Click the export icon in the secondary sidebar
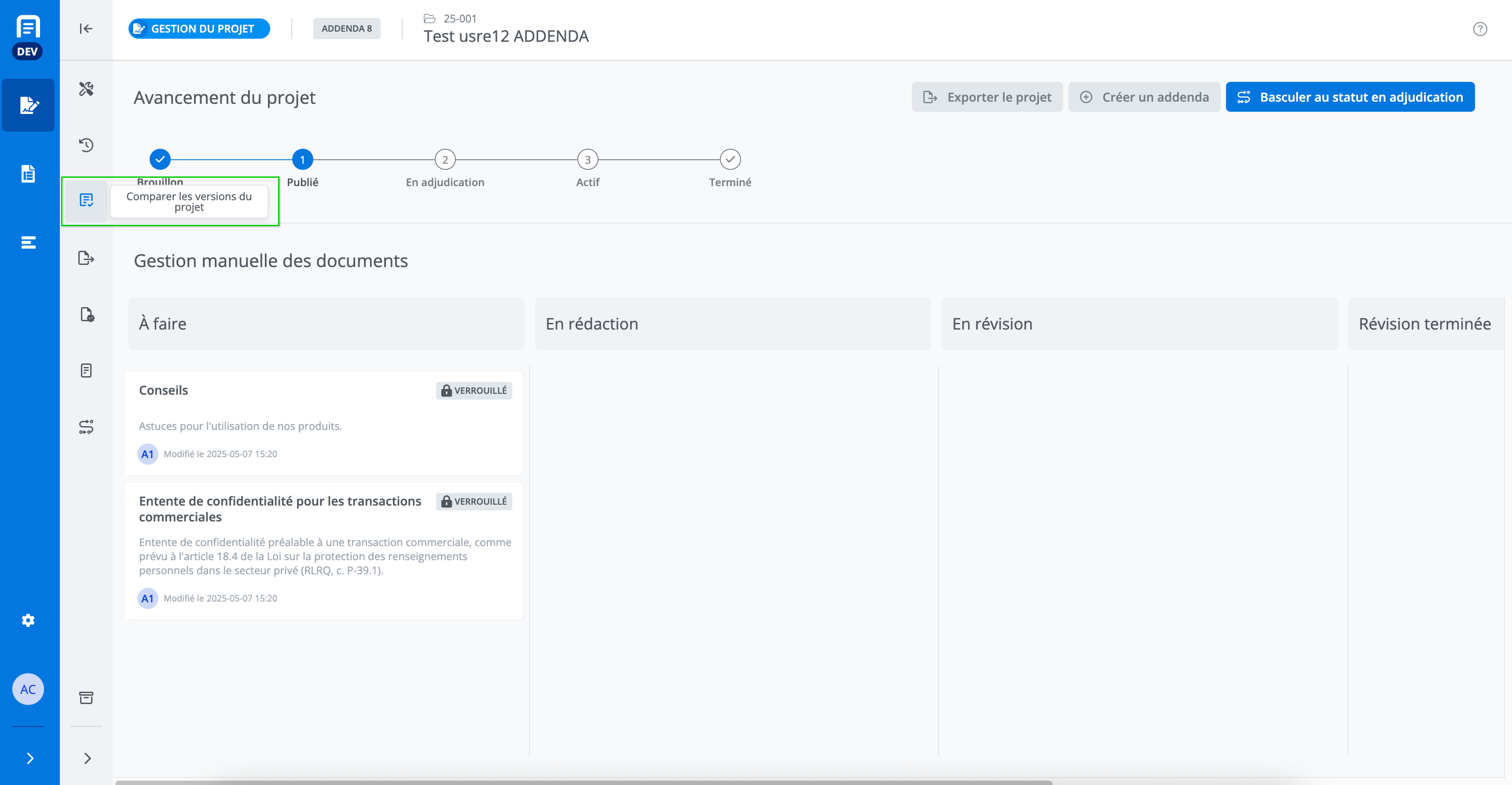This screenshot has height=785, width=1512. (86, 258)
